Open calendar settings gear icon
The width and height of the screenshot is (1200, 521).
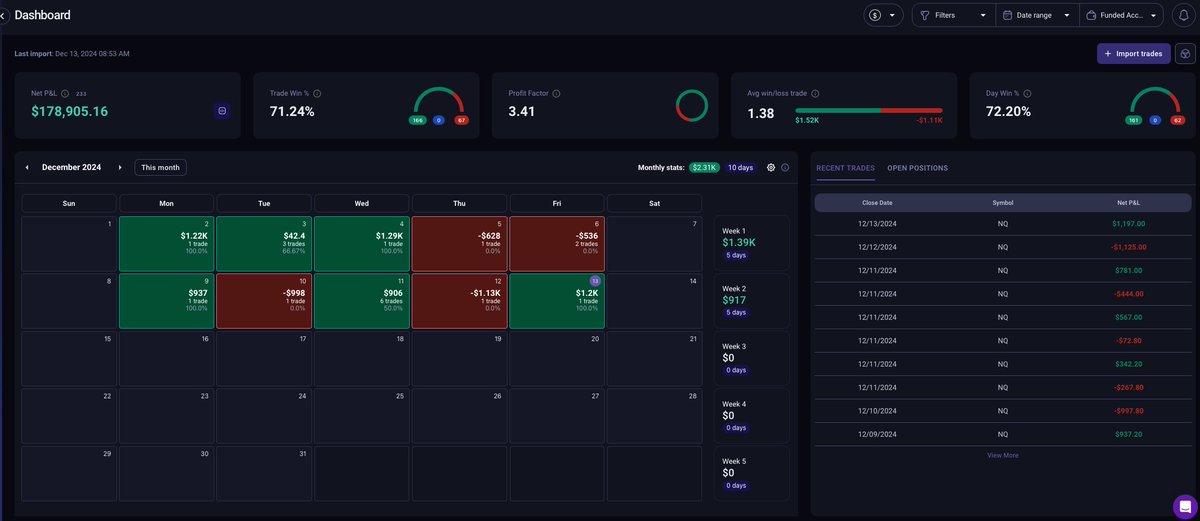[x=771, y=167]
